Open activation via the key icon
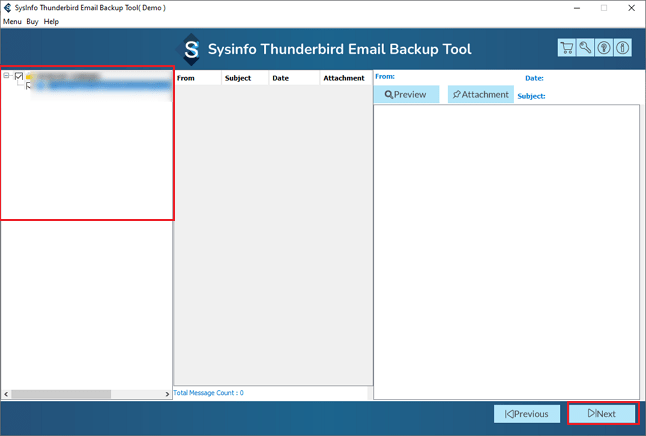 pos(585,48)
